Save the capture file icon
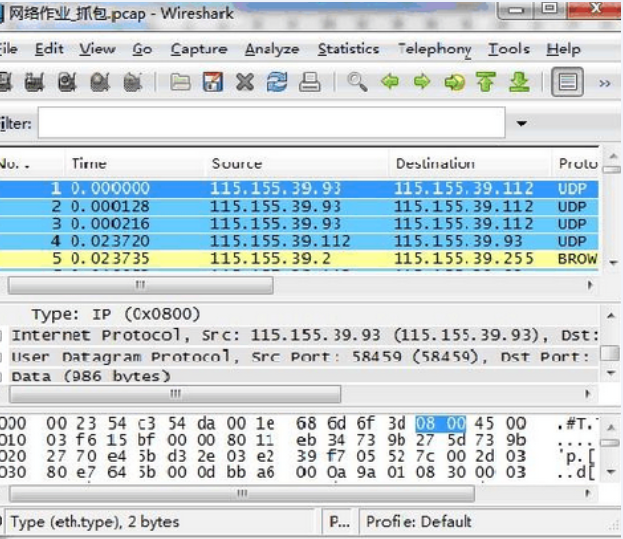 point(213,82)
